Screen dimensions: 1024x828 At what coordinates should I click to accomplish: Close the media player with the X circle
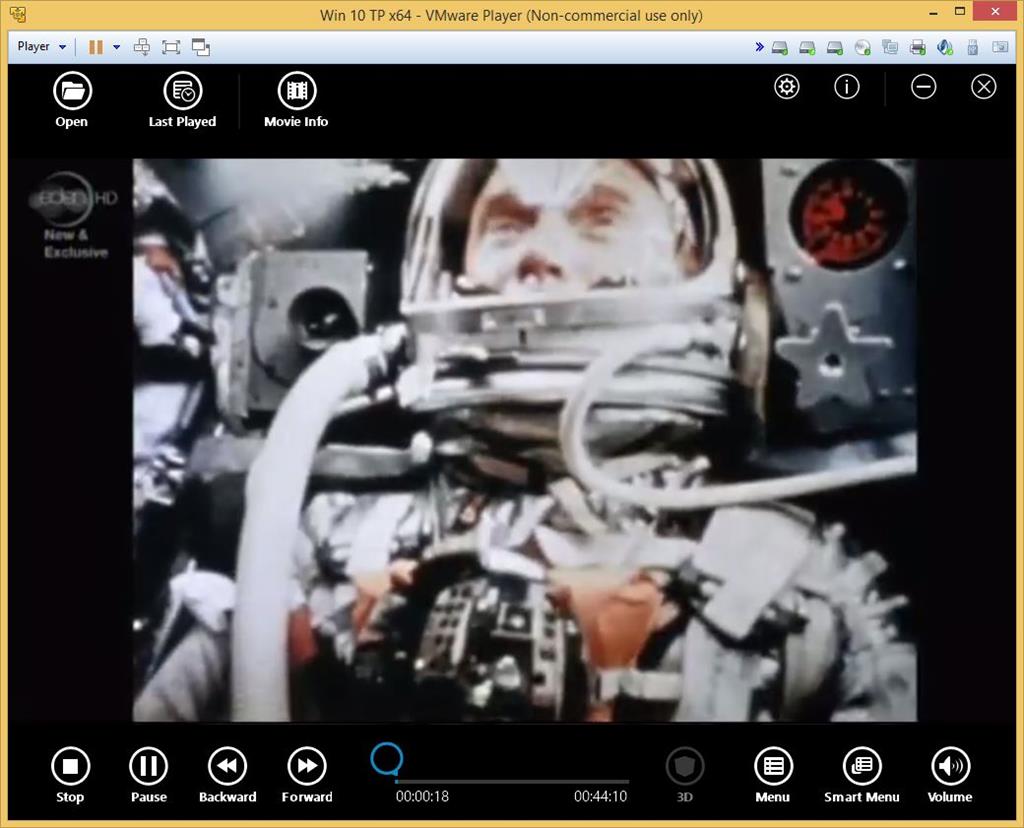pos(984,87)
